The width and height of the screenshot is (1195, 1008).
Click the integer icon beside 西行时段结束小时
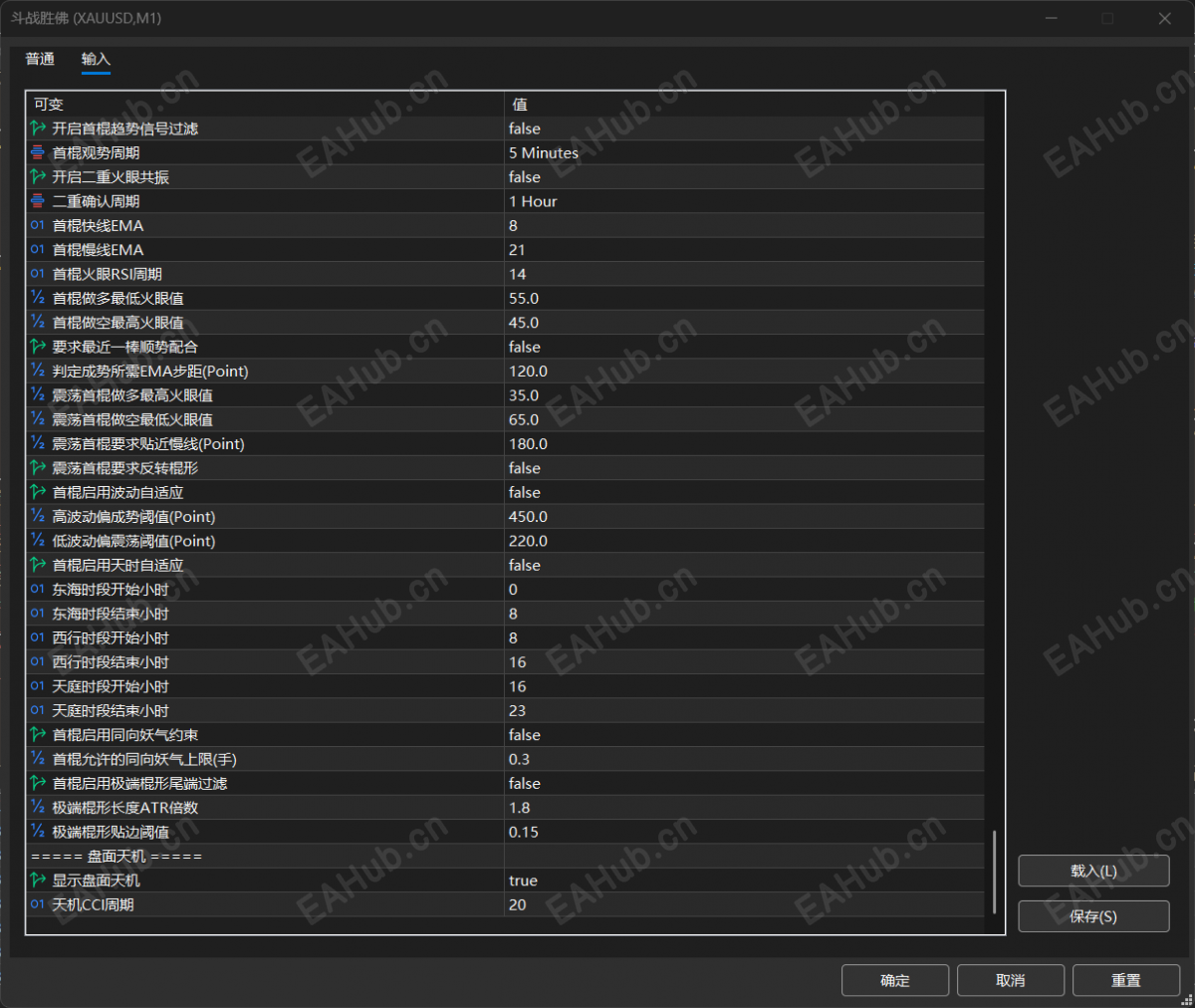click(38, 662)
